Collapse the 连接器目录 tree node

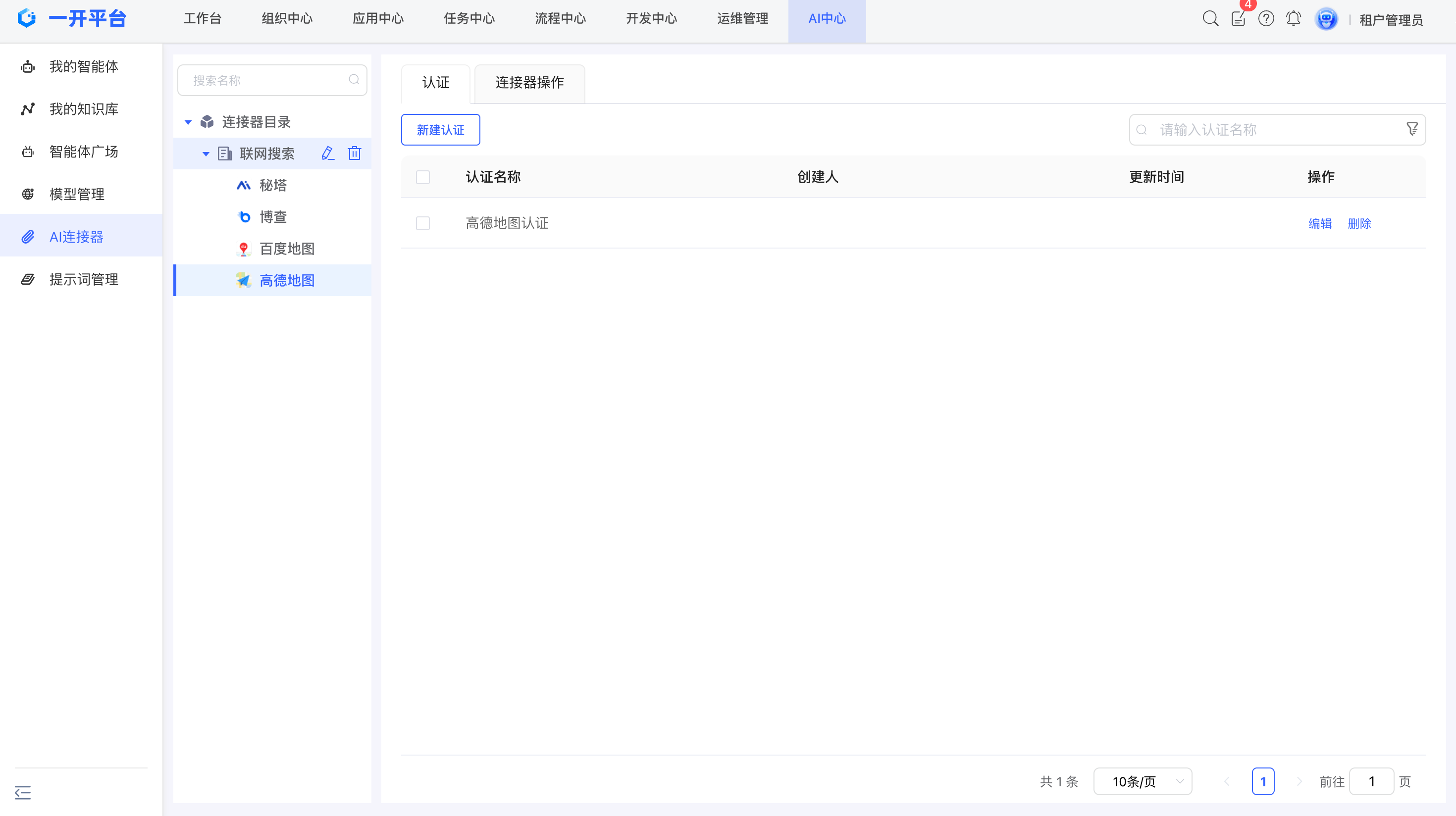point(188,122)
